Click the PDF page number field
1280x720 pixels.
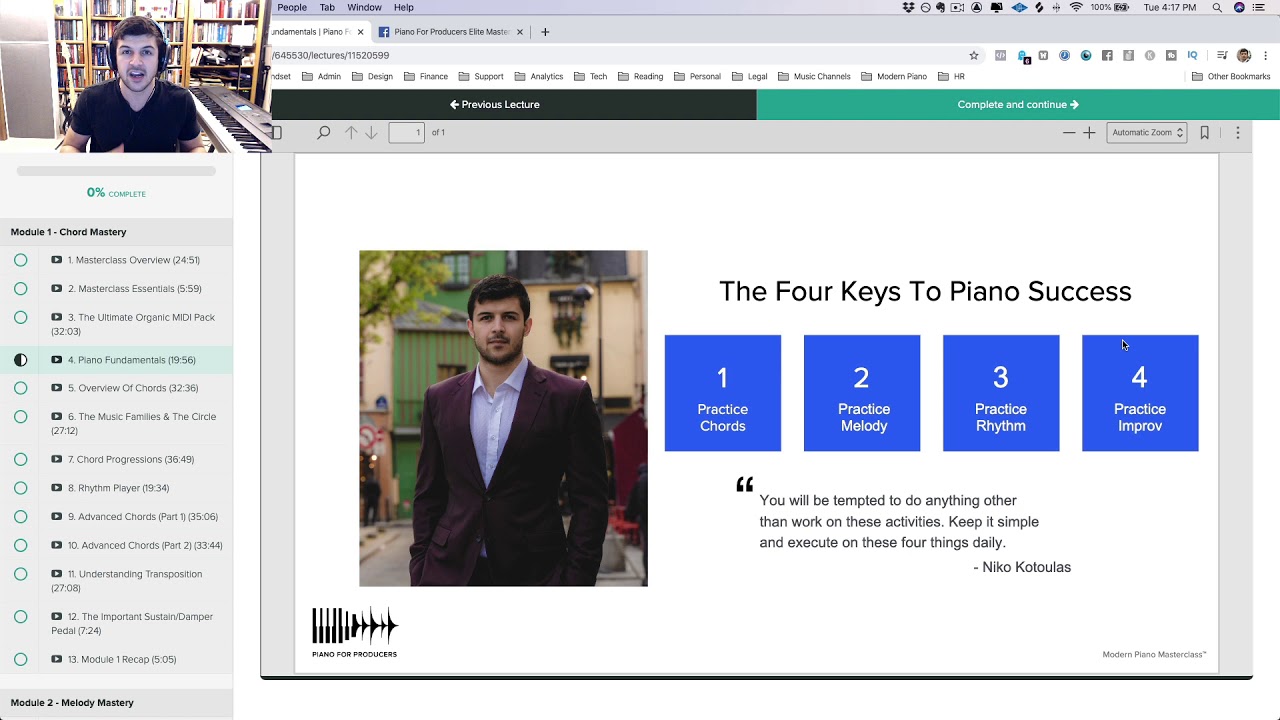pos(406,132)
